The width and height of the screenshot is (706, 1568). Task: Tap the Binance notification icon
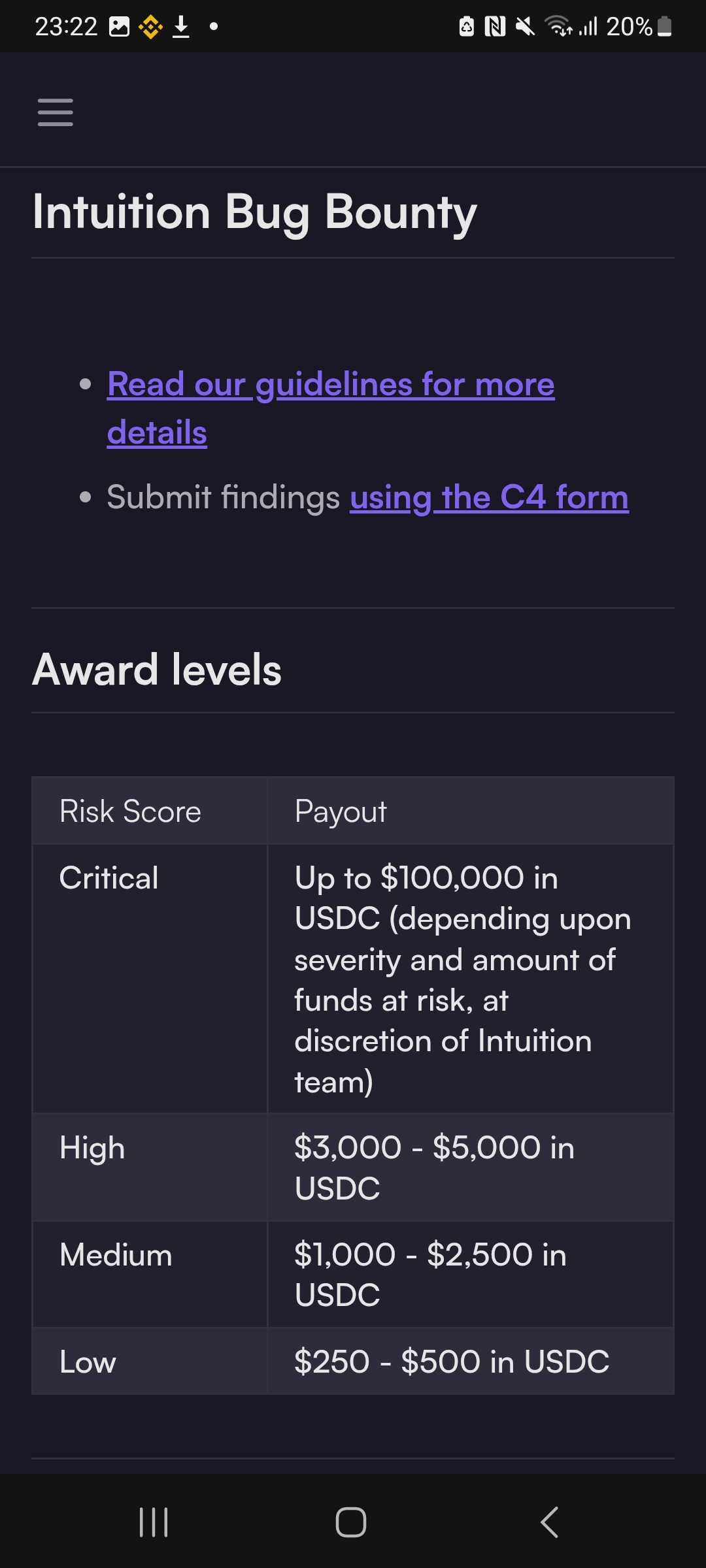coord(150,27)
